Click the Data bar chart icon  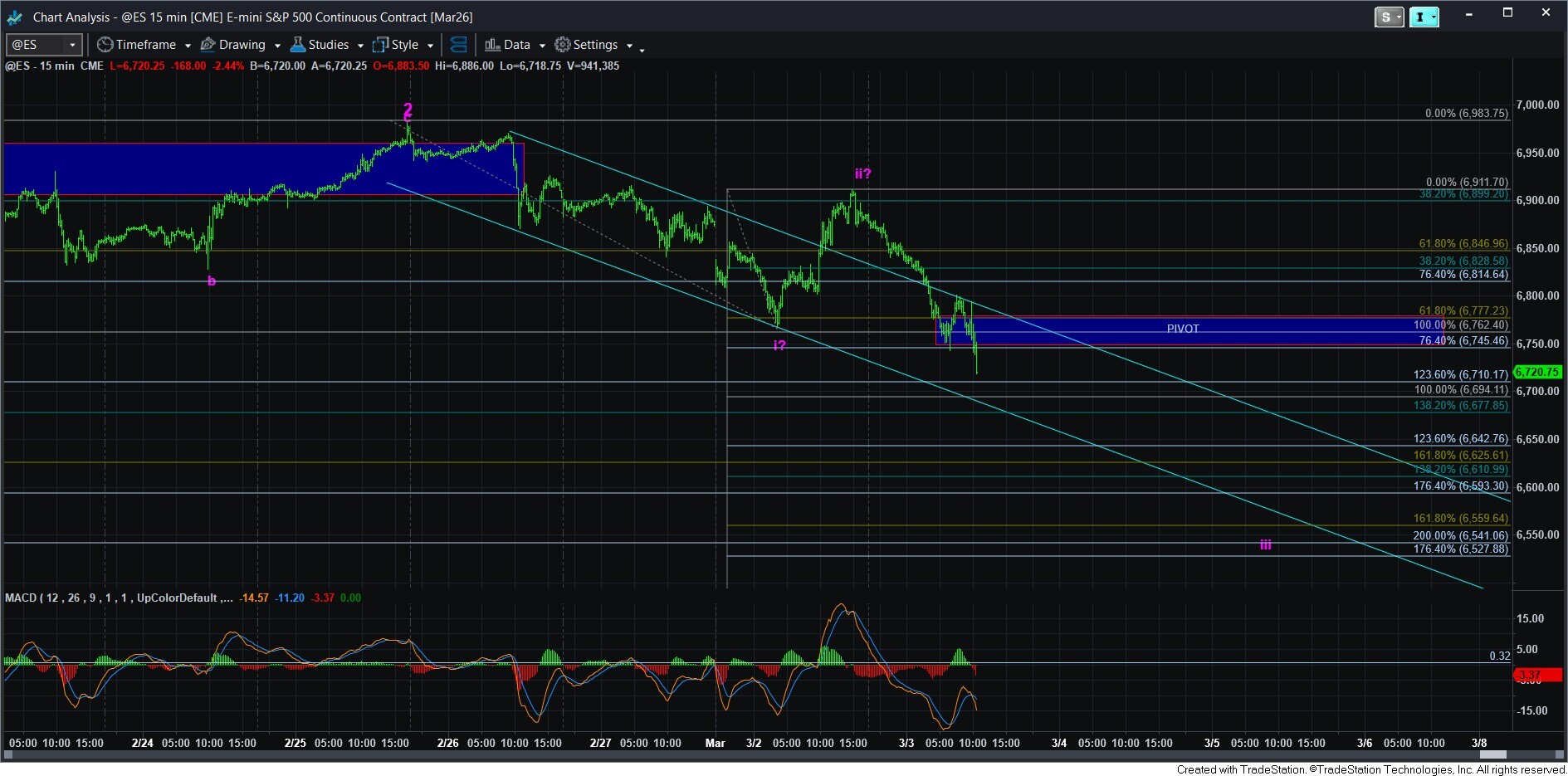[492, 45]
